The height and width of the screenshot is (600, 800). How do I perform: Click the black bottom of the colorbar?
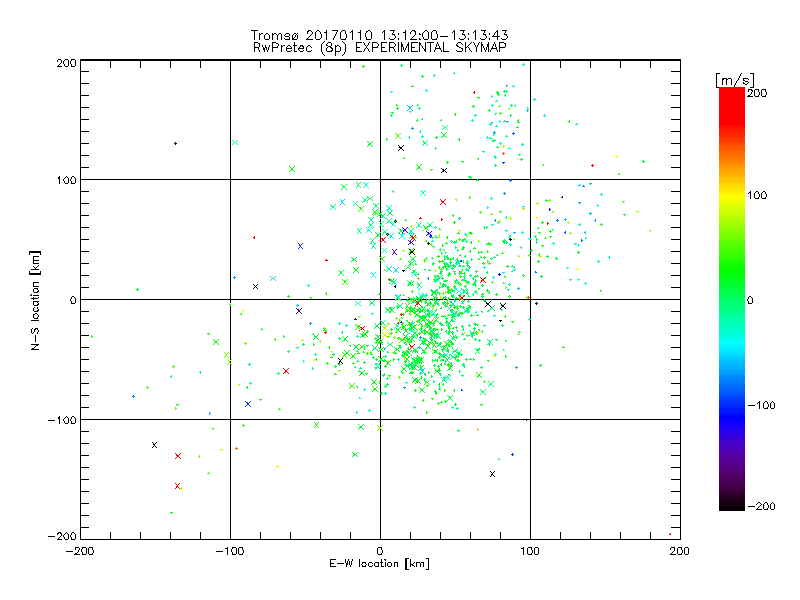tap(732, 503)
